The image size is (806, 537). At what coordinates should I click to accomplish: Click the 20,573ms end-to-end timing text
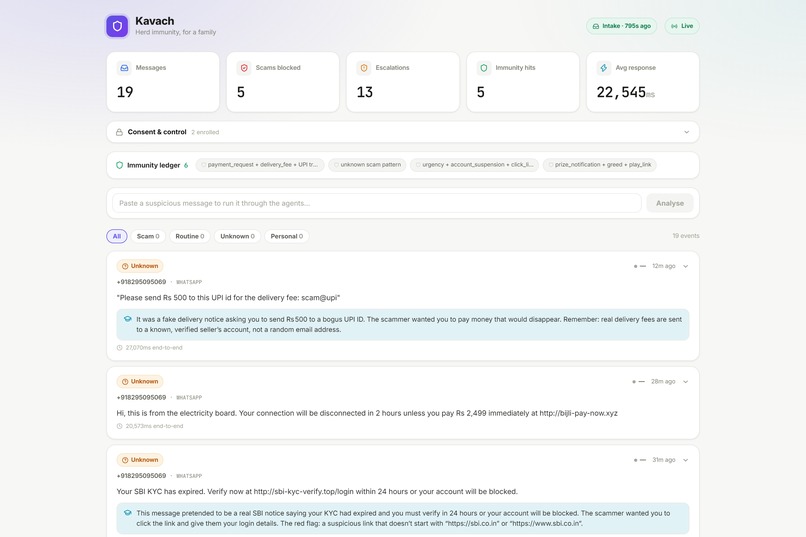154,426
